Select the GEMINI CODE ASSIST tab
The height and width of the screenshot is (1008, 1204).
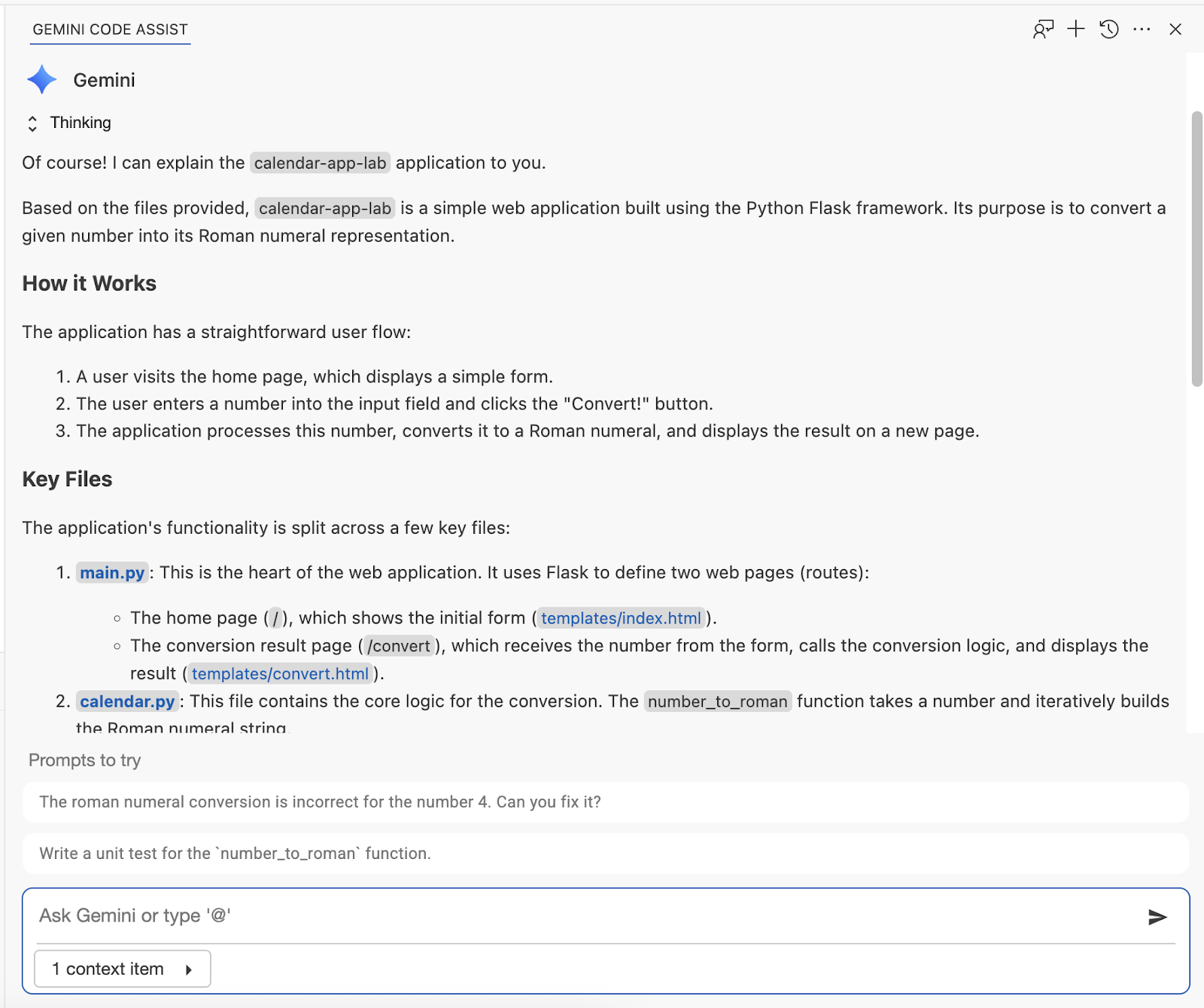click(110, 29)
